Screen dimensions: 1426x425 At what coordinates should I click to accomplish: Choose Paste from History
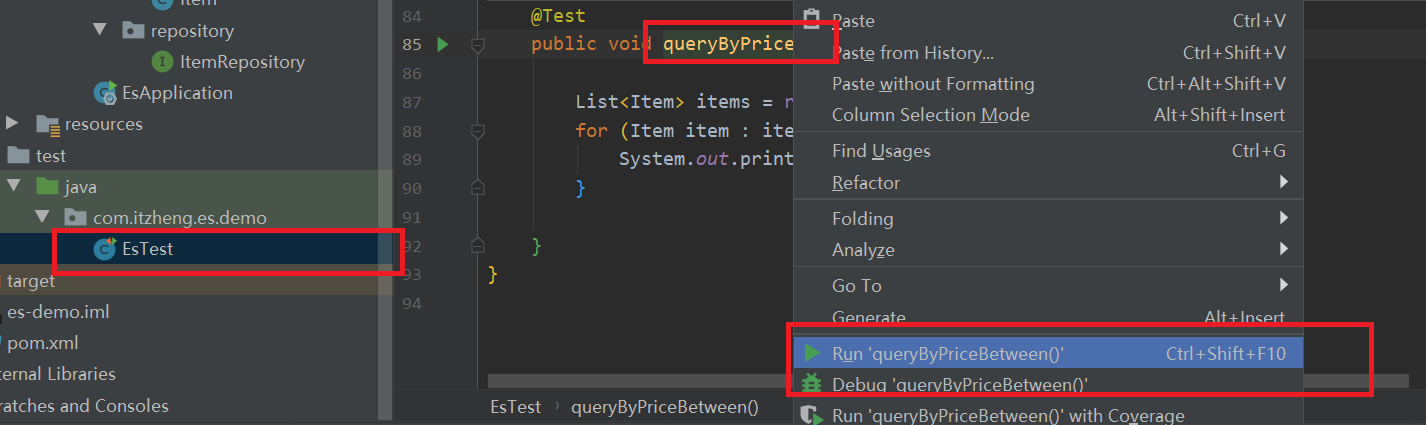pyautogui.click(x=1048, y=53)
